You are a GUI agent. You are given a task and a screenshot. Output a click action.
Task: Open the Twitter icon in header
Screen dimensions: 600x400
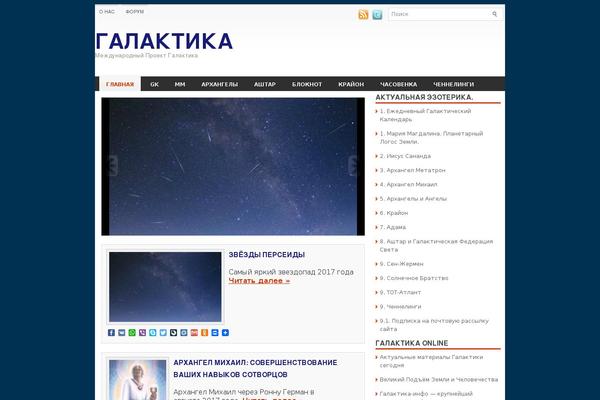(x=377, y=15)
